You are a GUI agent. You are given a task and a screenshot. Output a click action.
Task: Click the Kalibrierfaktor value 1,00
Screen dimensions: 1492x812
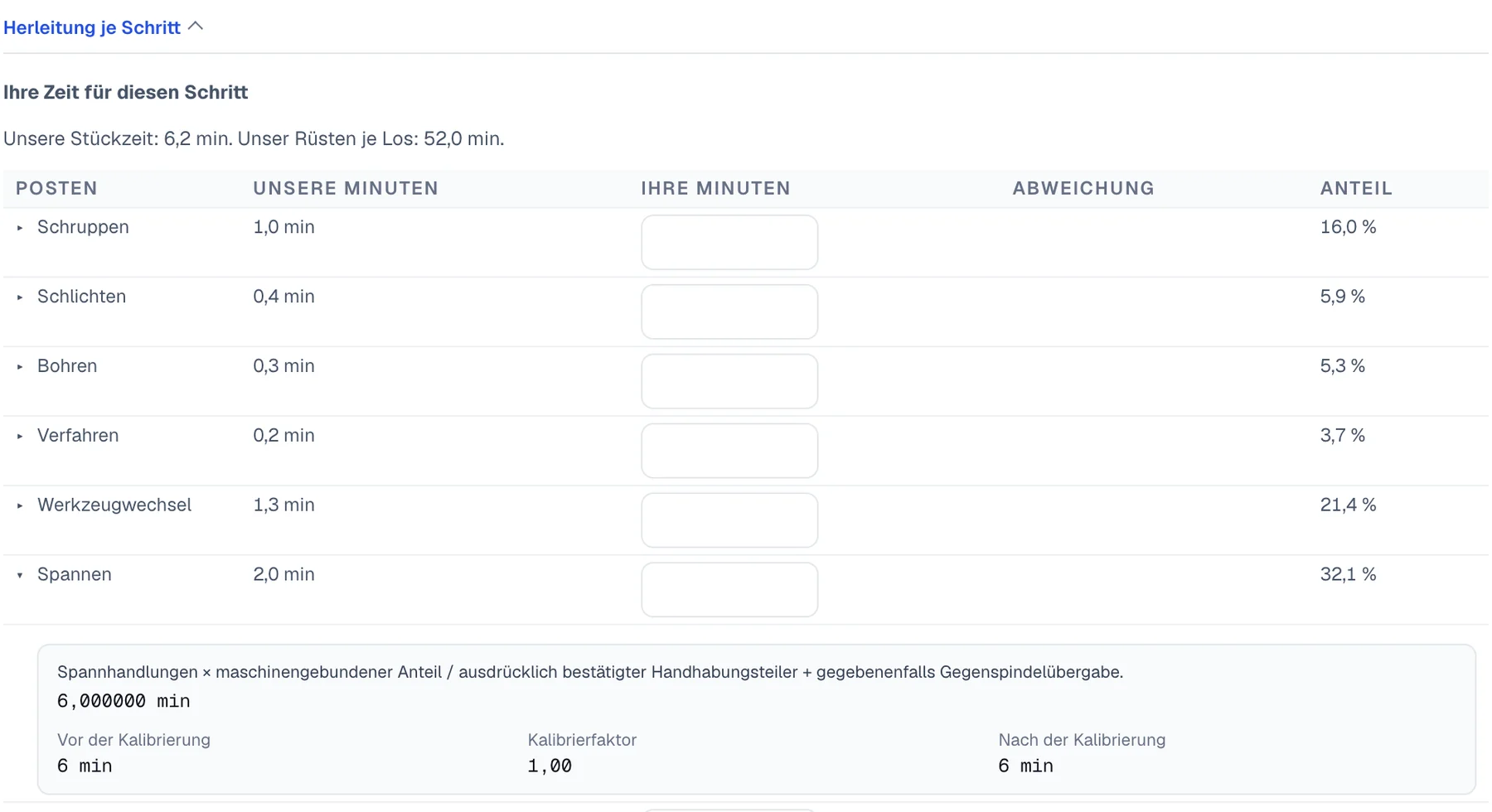tap(550, 766)
